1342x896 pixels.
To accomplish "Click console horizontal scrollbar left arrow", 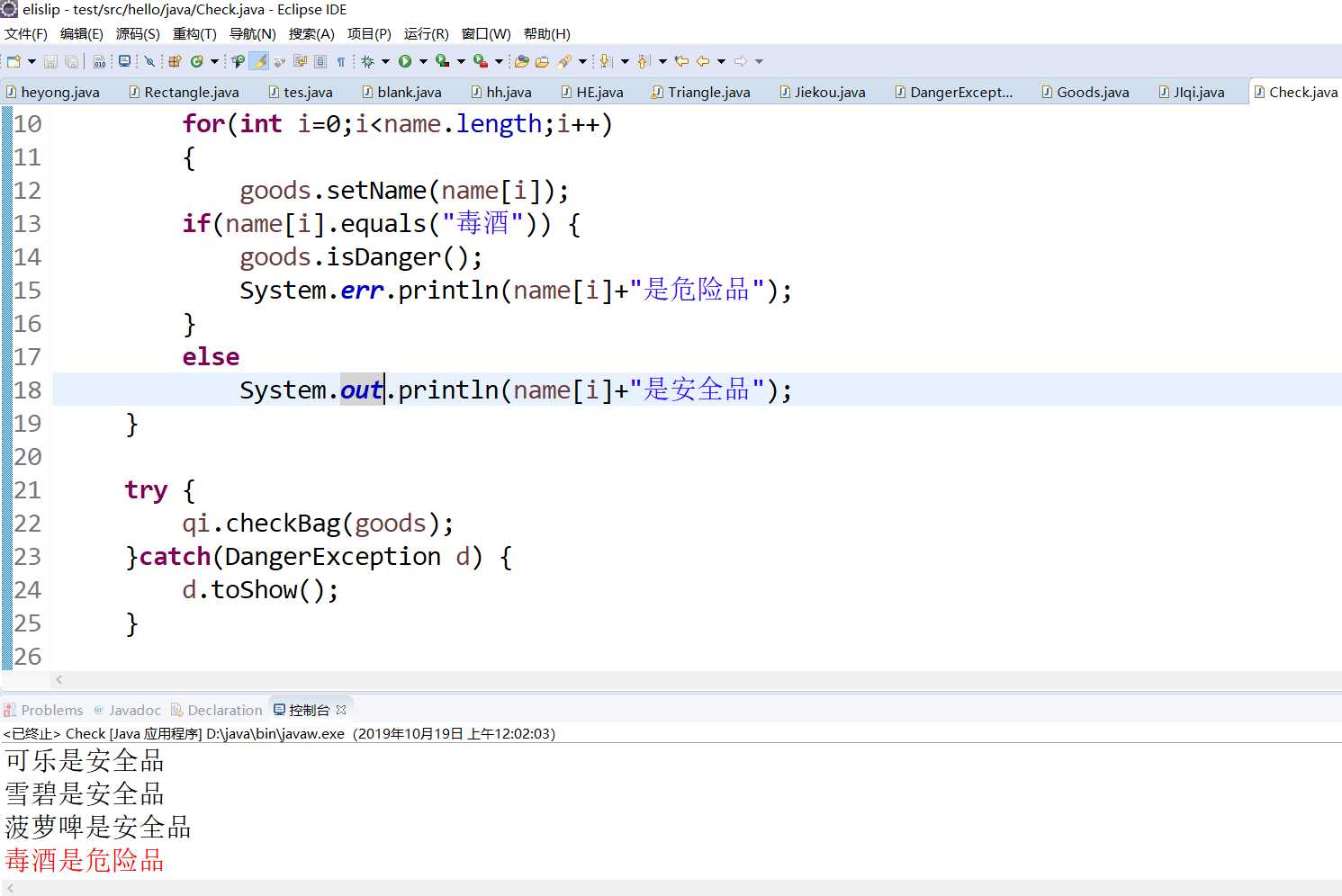I will point(10,888).
